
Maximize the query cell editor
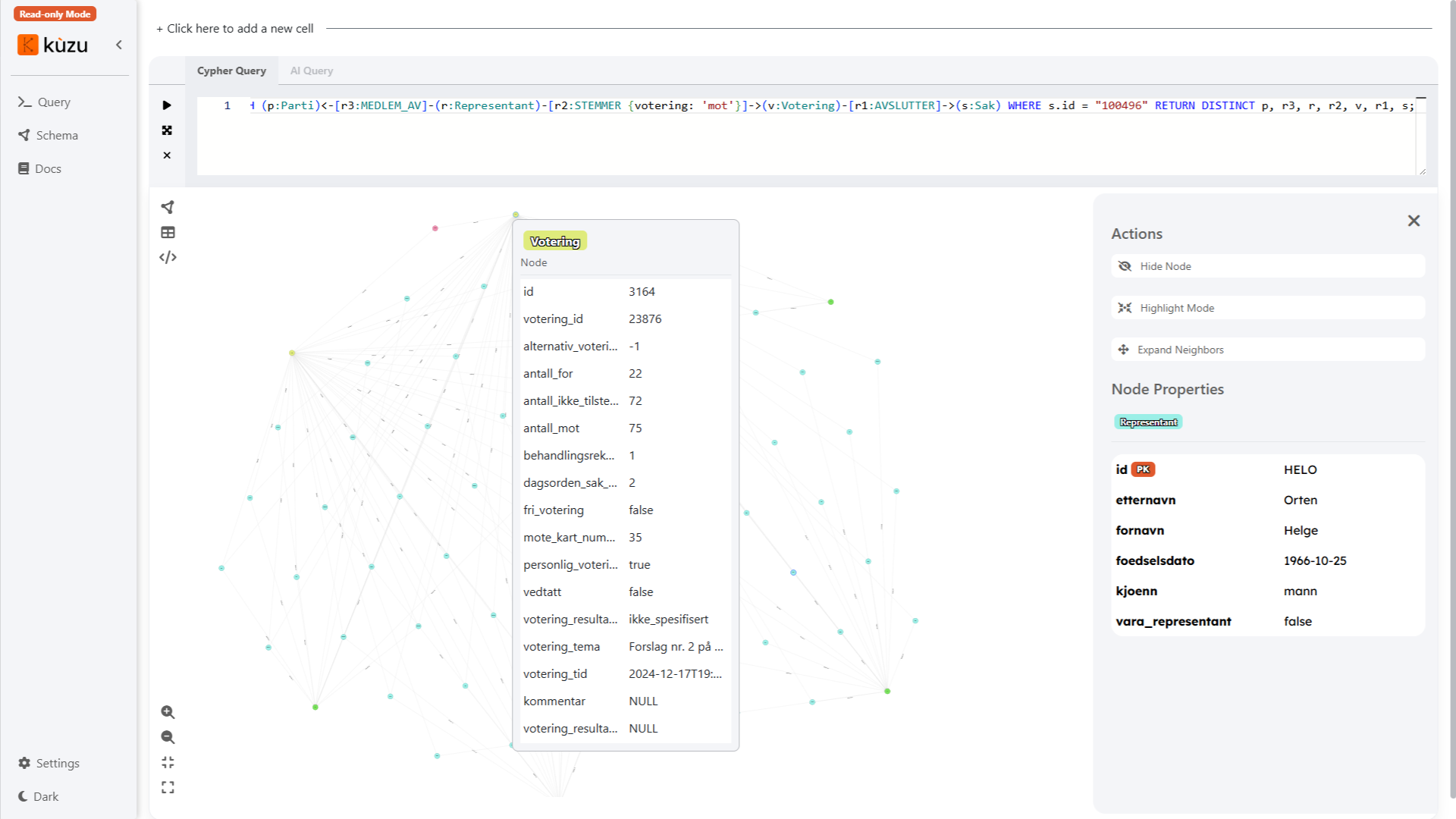pos(167,130)
